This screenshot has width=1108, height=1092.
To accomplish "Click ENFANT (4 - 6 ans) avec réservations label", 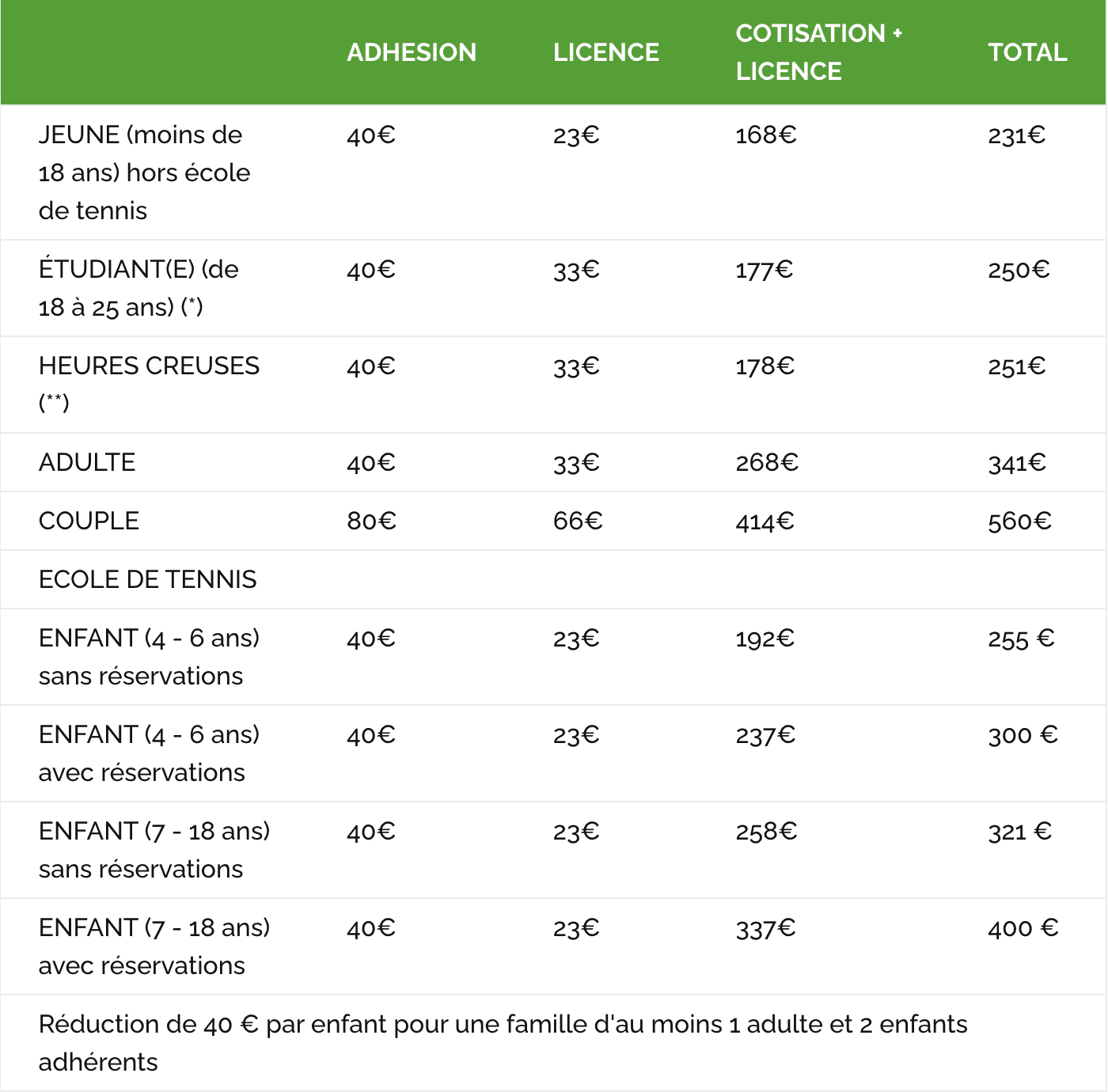I will pyautogui.click(x=149, y=753).
